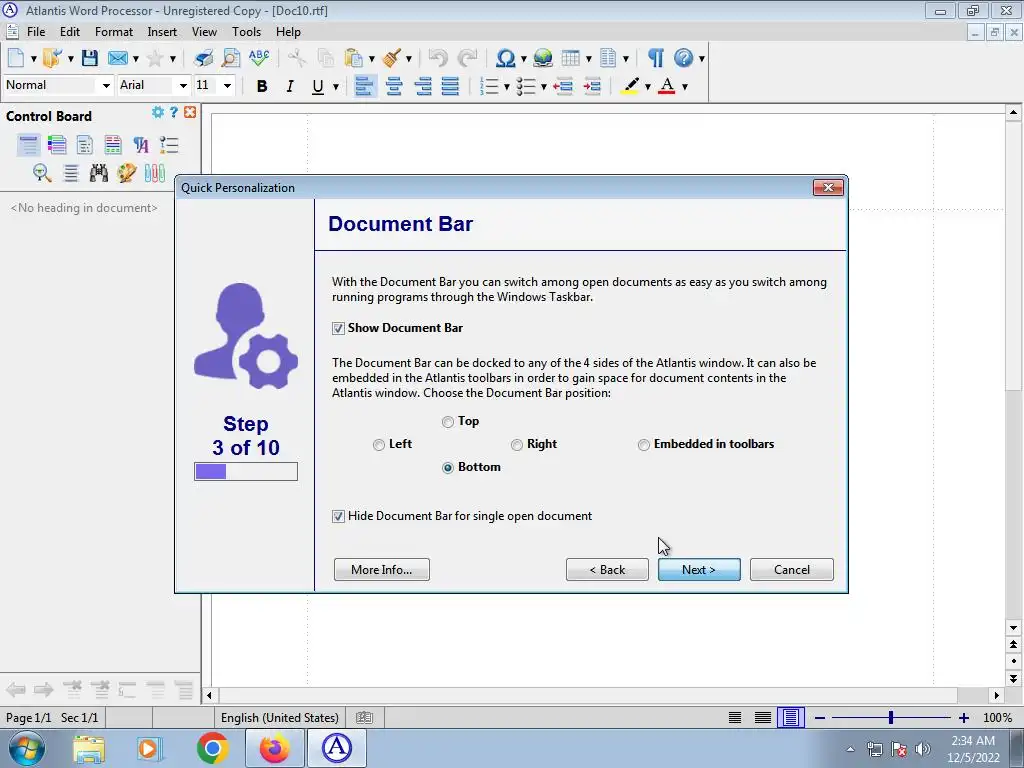Screen dimensions: 1024x768
Task: Center align text
Action: (x=394, y=86)
